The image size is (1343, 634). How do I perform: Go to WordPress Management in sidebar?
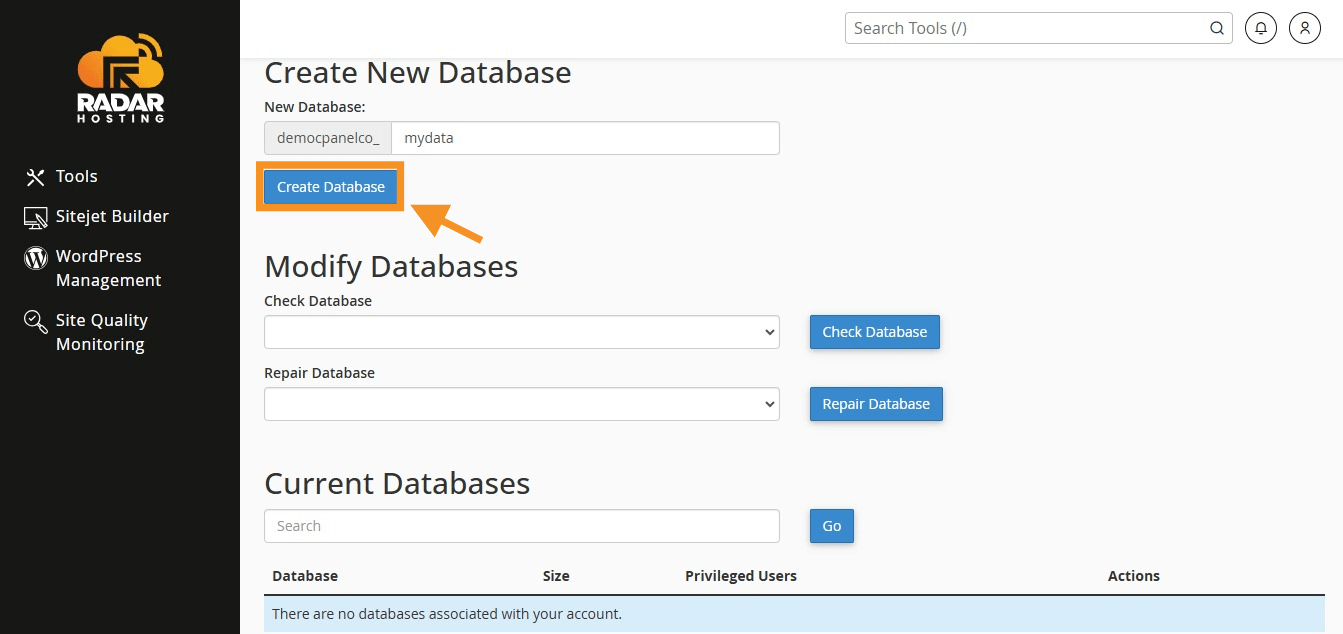107,268
